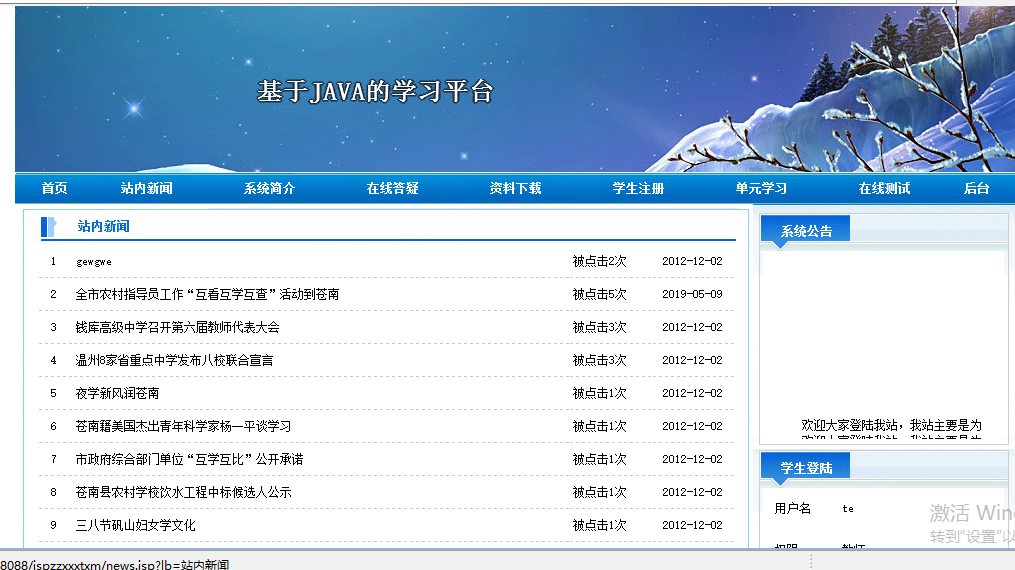This screenshot has height=570, width=1015.
Task: Click the 学生登陆 panel tab
Action: (806, 468)
